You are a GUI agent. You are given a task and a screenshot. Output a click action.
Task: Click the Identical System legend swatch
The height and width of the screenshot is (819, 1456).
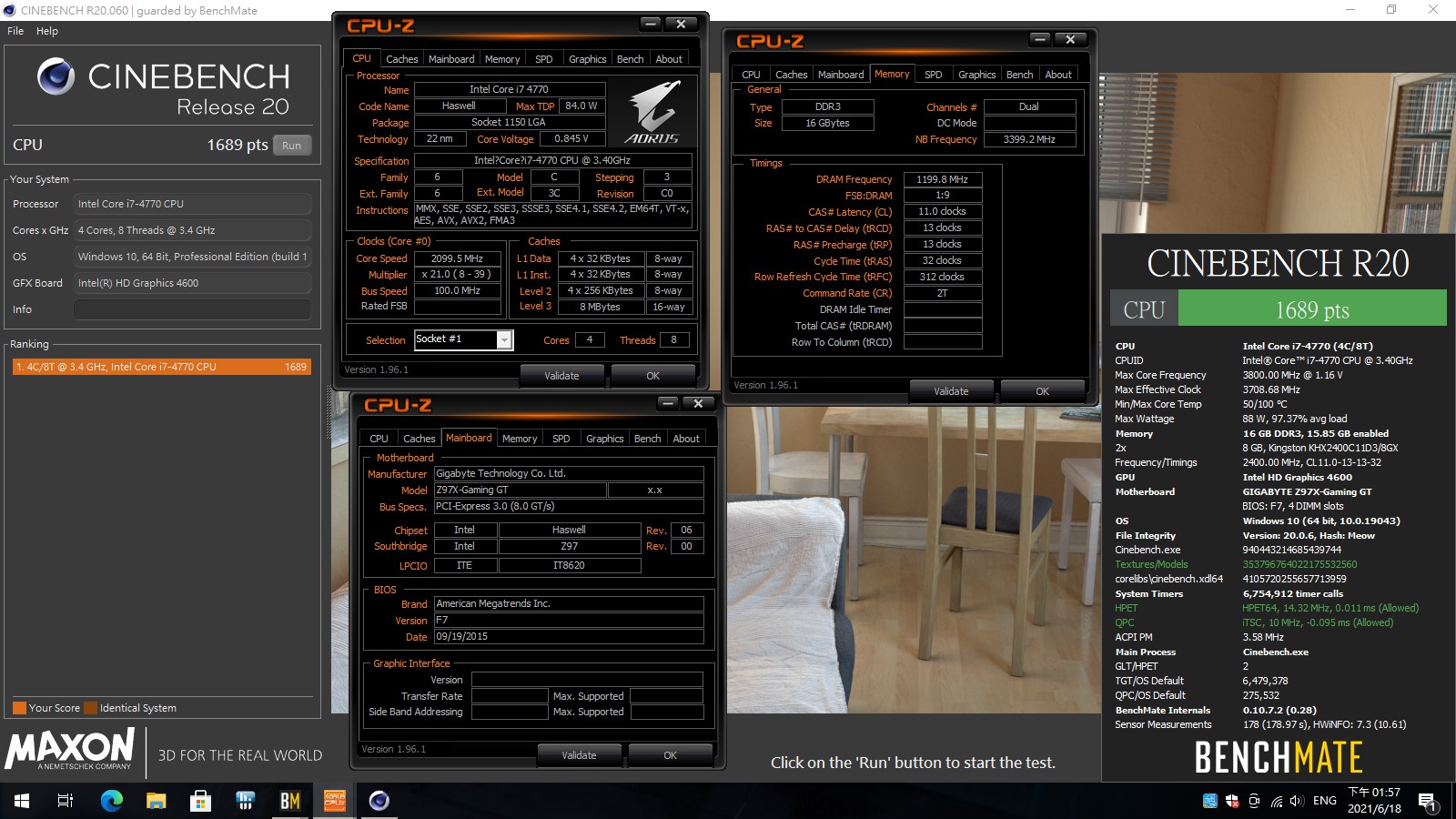(x=90, y=708)
